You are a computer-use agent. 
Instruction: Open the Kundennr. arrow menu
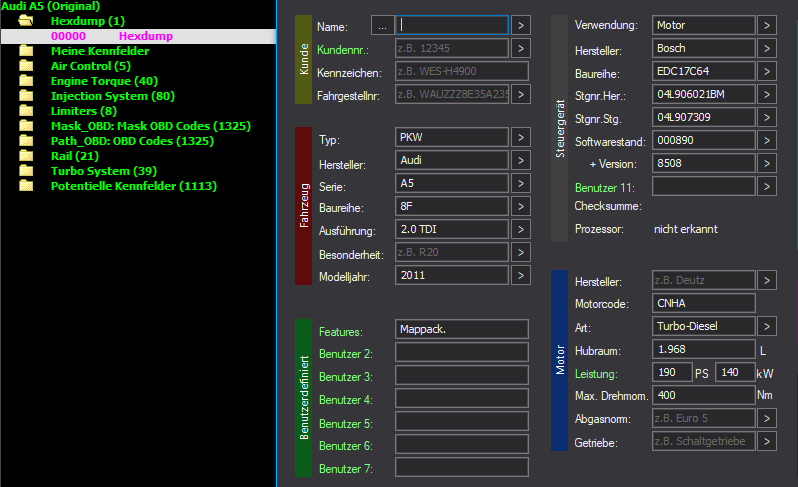521,48
